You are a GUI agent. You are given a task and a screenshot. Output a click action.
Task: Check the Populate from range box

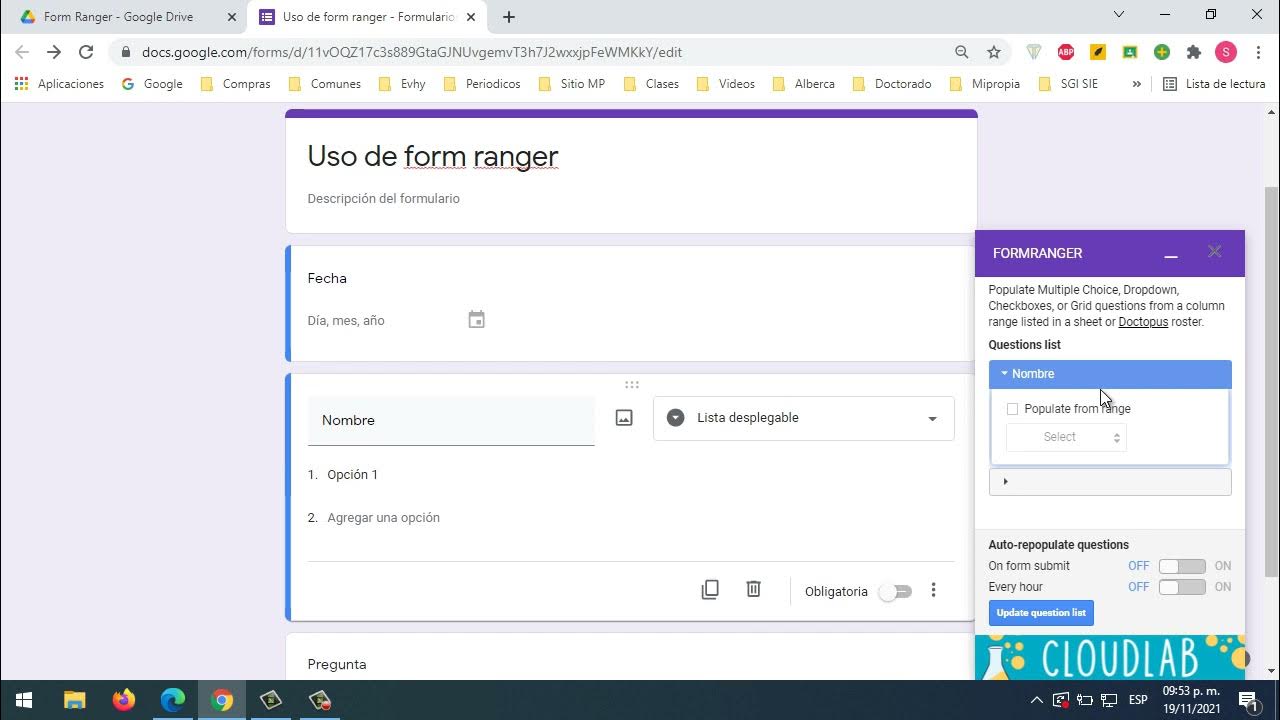click(x=1012, y=409)
